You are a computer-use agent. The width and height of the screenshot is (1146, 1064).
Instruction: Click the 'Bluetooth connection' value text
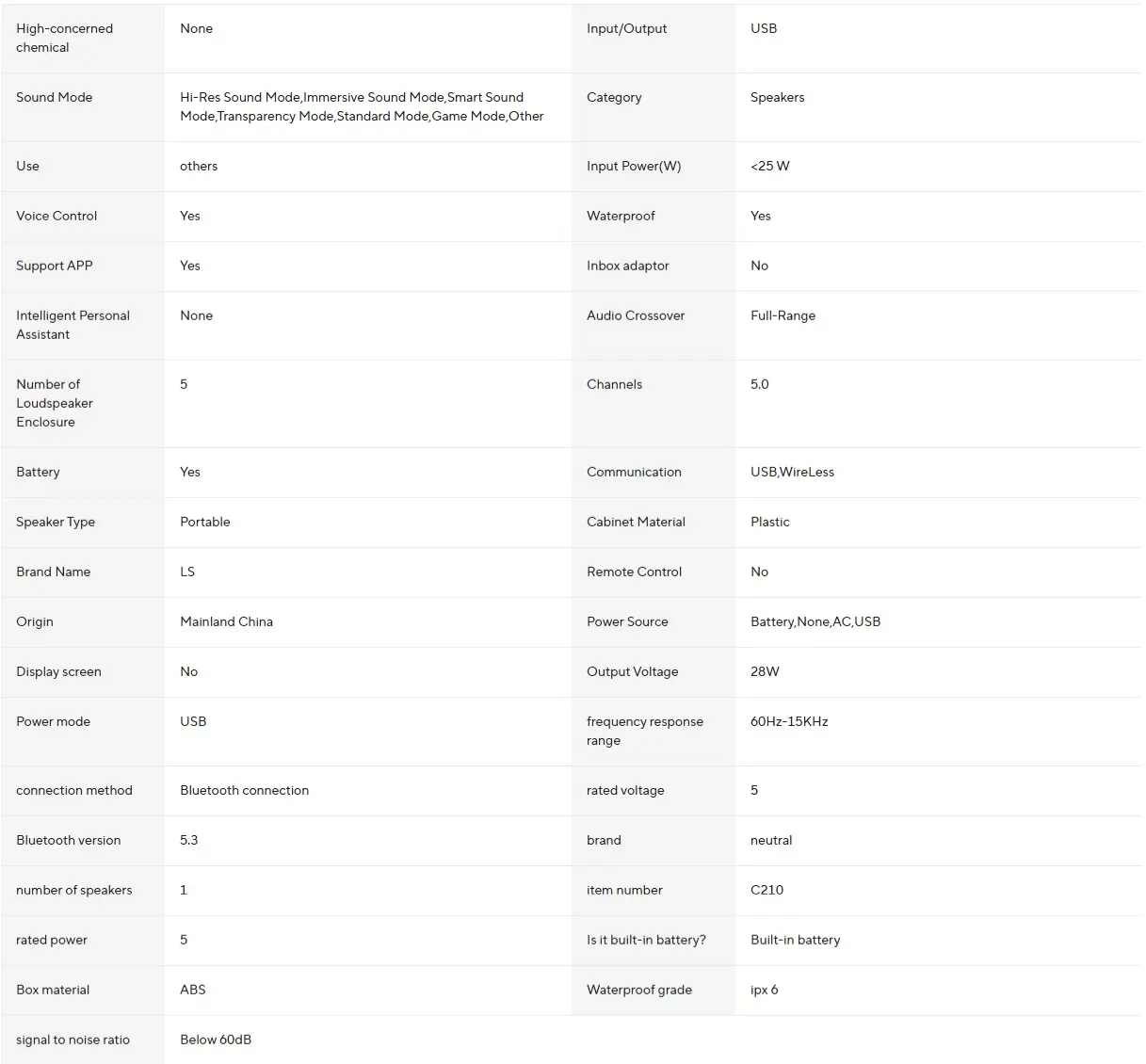click(x=244, y=790)
